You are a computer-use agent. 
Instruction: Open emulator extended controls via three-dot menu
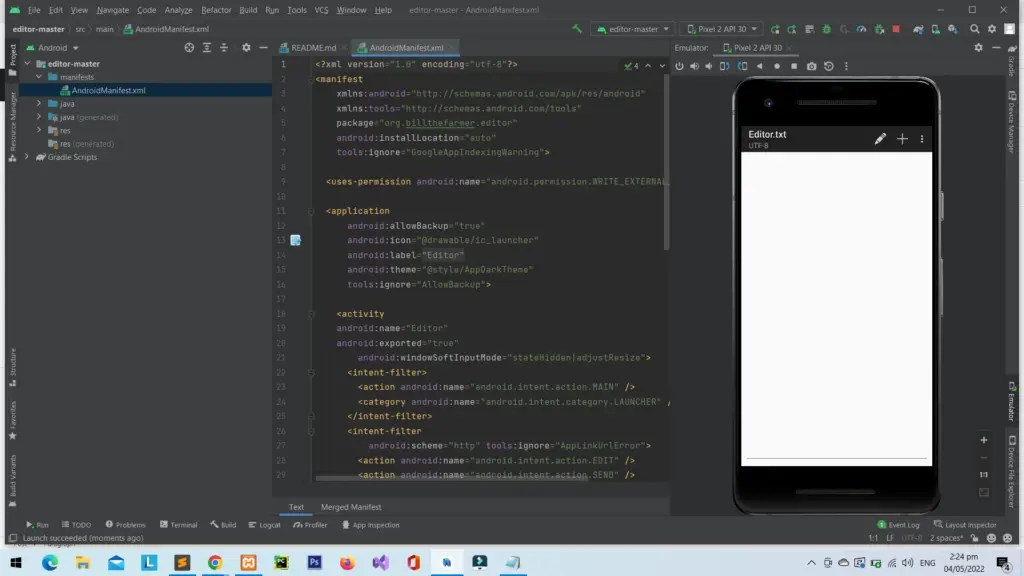coord(845,66)
